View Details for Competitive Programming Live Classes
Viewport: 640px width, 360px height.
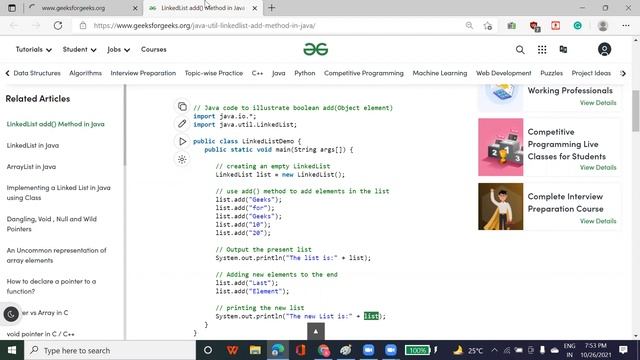(598, 167)
